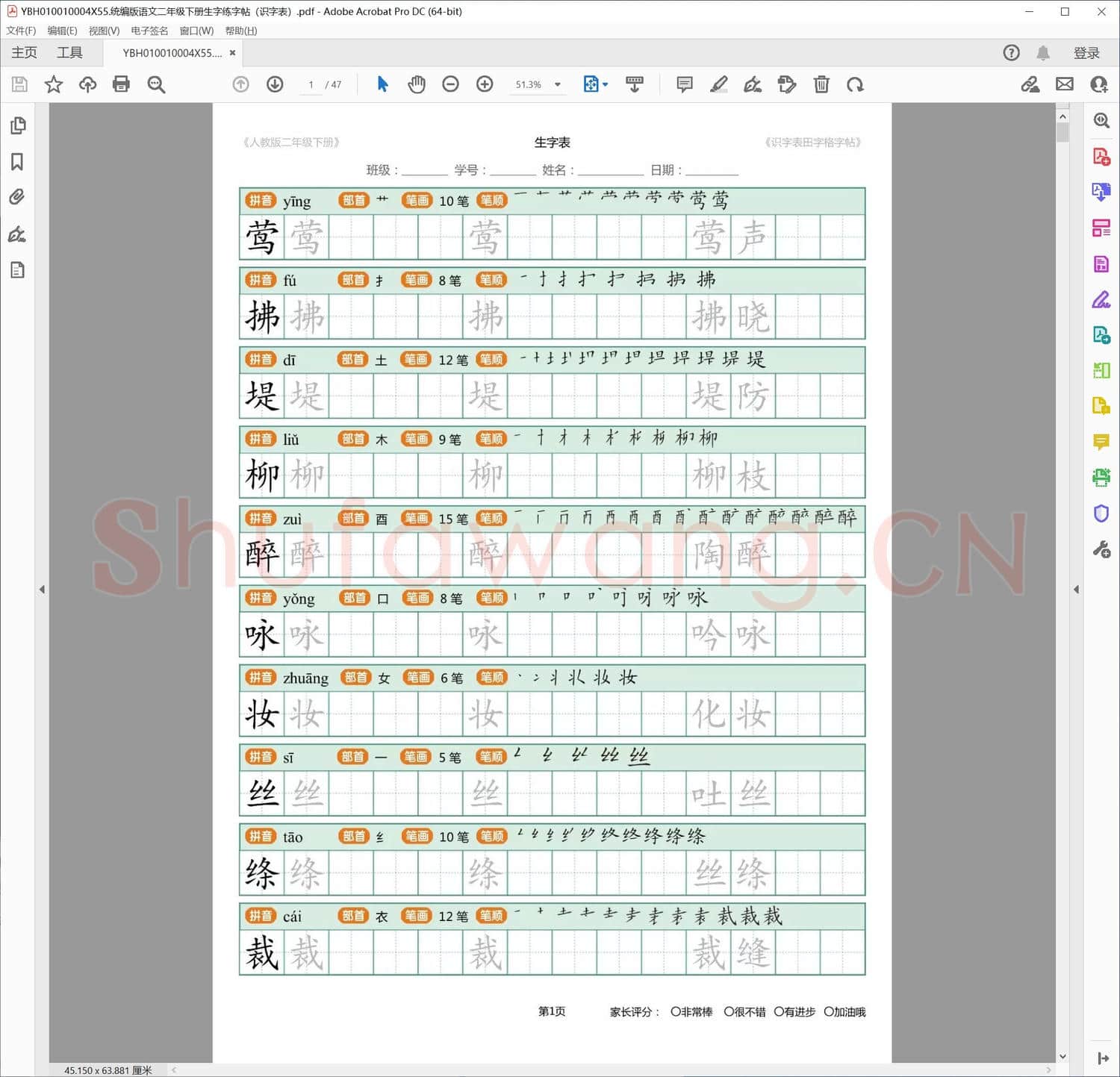Open Comment tool in right pane

point(1101,442)
